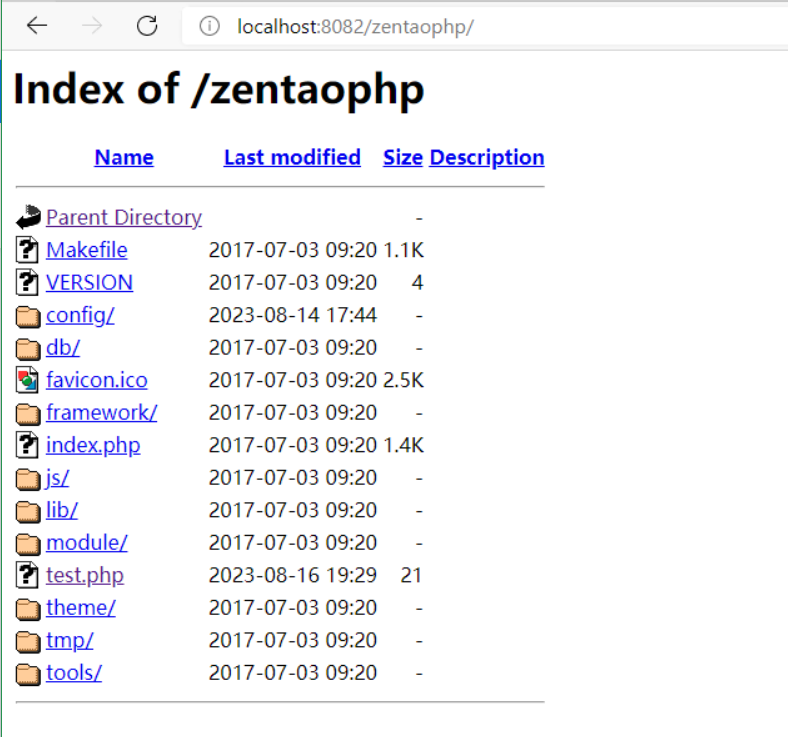Image resolution: width=788 pixels, height=737 pixels.
Task: Click the folder icon beside module/
Action: coord(28,543)
